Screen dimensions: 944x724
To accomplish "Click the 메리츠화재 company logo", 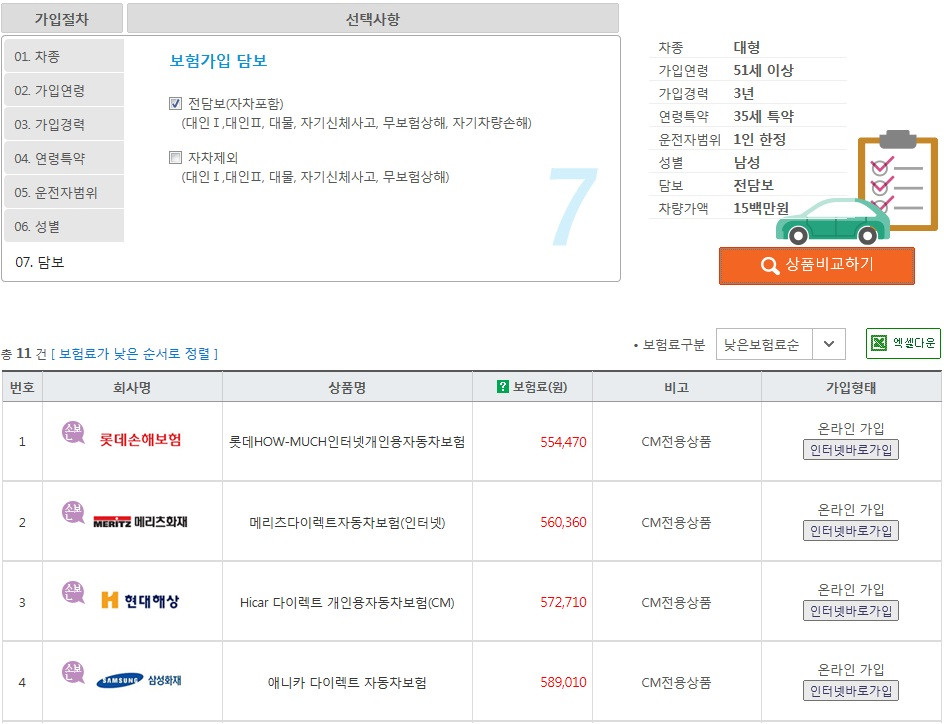I will (140, 522).
